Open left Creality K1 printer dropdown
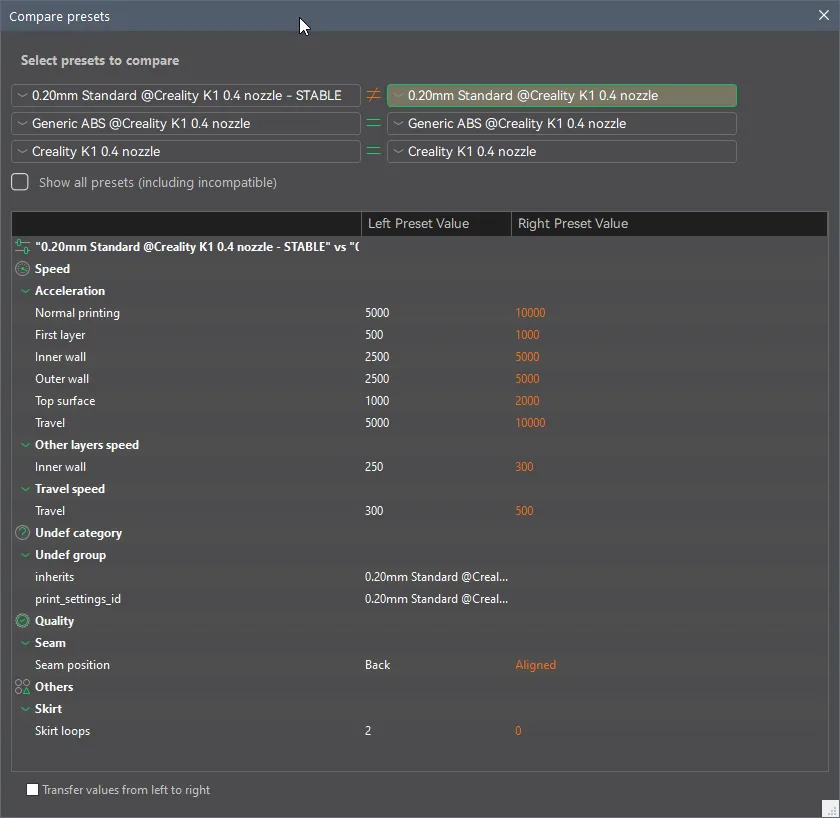840x818 pixels. [186, 152]
